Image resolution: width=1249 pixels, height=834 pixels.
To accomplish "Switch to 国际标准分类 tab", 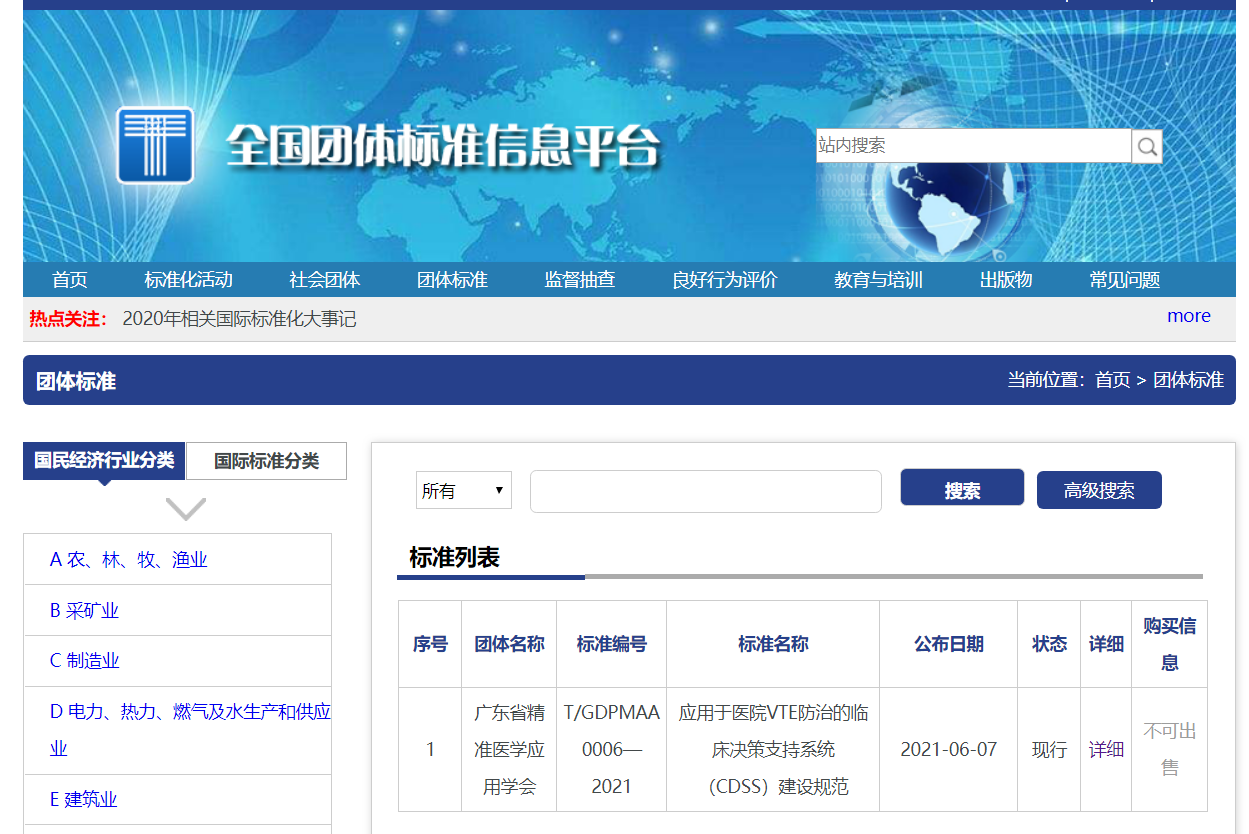I will click(266, 461).
